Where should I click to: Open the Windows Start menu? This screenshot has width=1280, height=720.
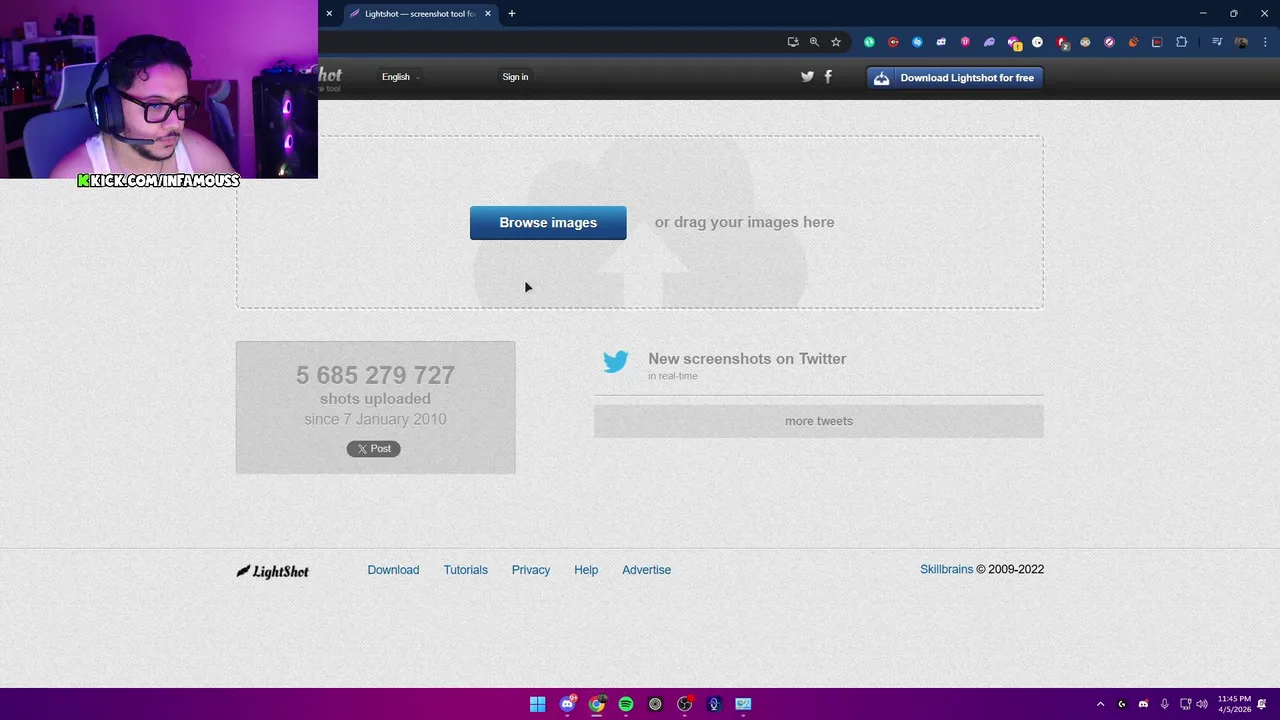[x=538, y=704]
